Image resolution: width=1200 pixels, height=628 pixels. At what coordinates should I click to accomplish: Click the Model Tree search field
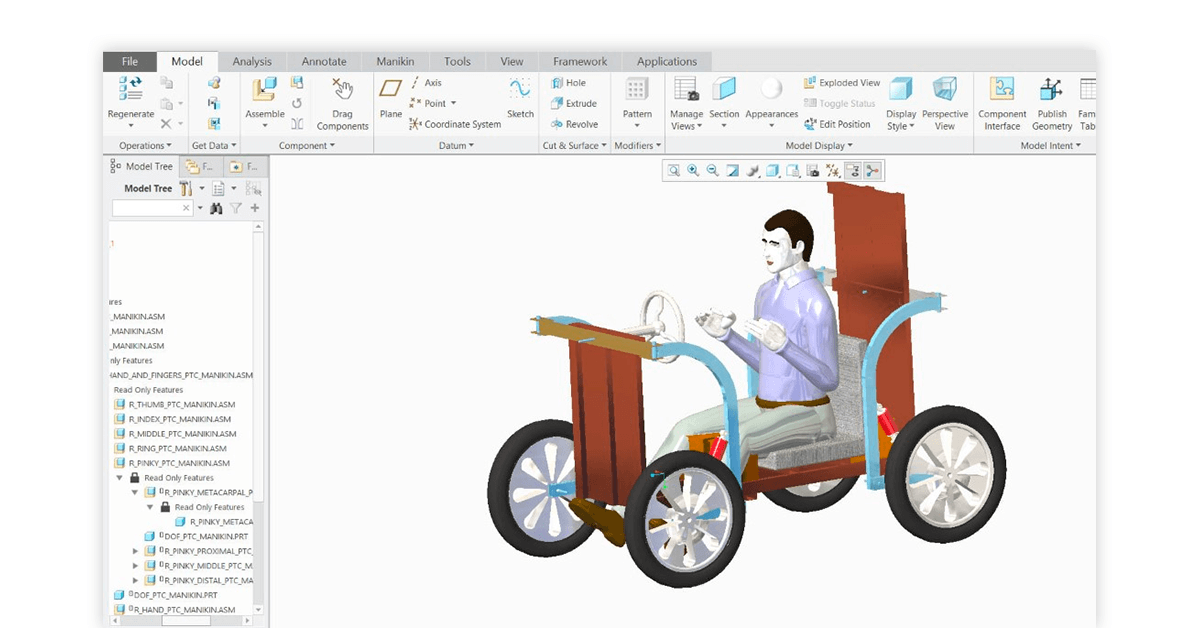152,208
